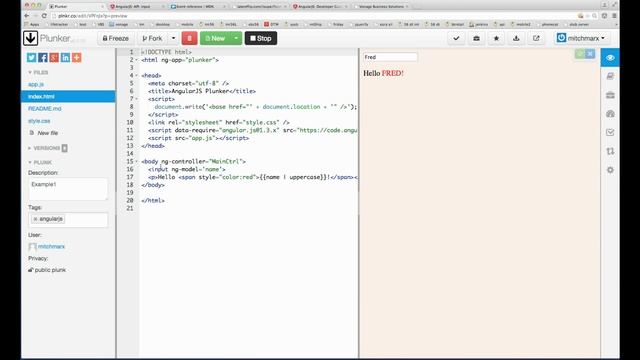The height and width of the screenshot is (360, 640).
Task: Open the Chrome hamburger menu
Action: (x=614, y=16)
